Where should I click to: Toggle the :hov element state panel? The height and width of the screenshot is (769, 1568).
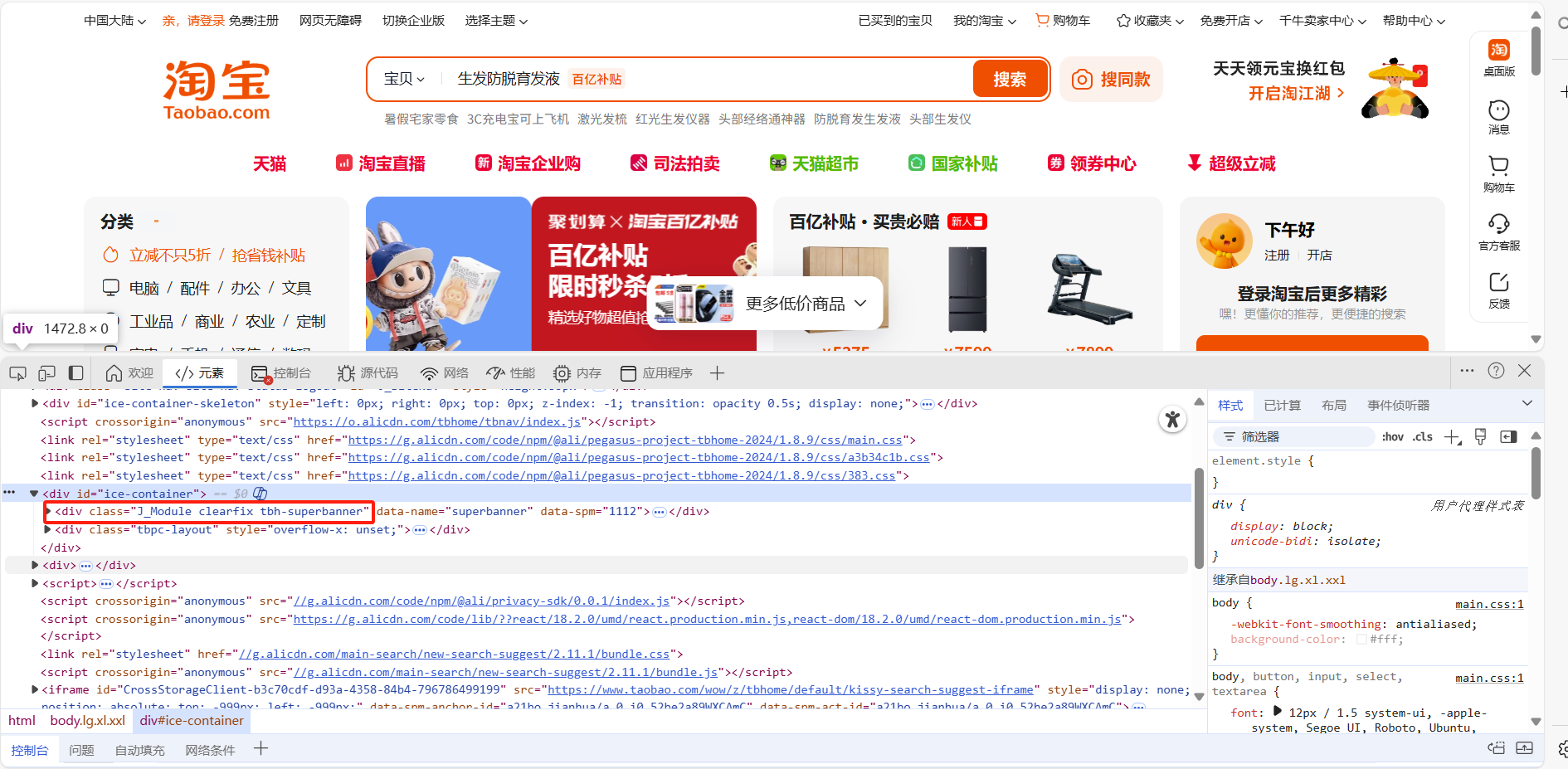click(x=1393, y=437)
